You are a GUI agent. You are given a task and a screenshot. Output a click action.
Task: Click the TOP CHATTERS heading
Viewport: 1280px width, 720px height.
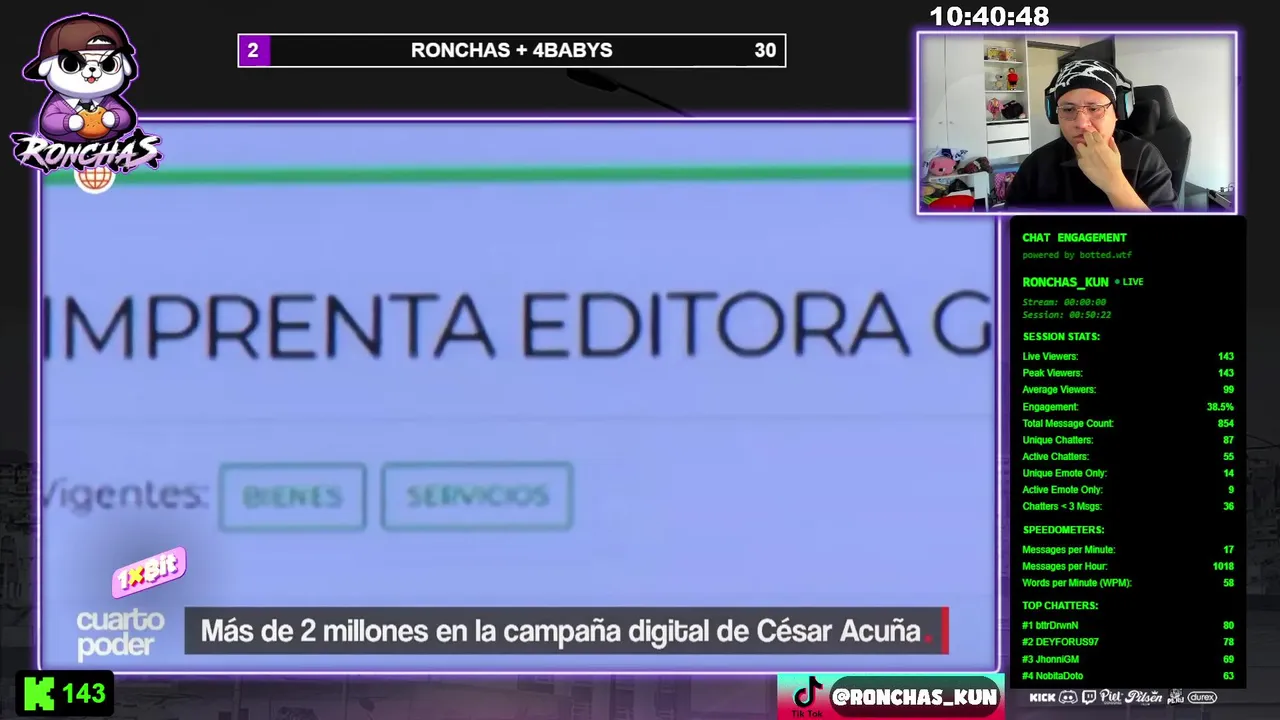click(1060, 606)
